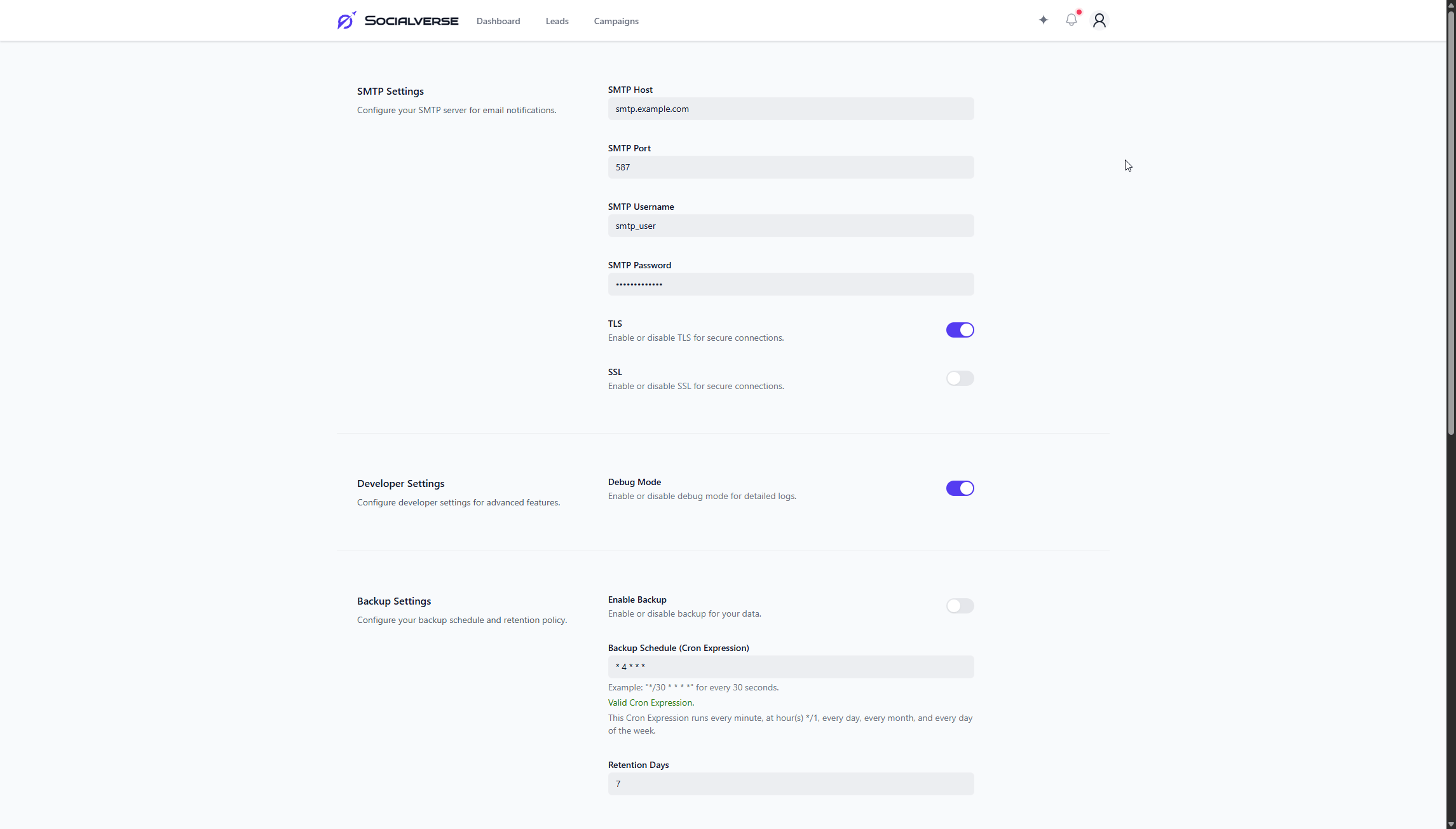Click the vertical scrollbar thumb
Image resolution: width=1456 pixels, height=829 pixels.
pyautogui.click(x=1451, y=223)
